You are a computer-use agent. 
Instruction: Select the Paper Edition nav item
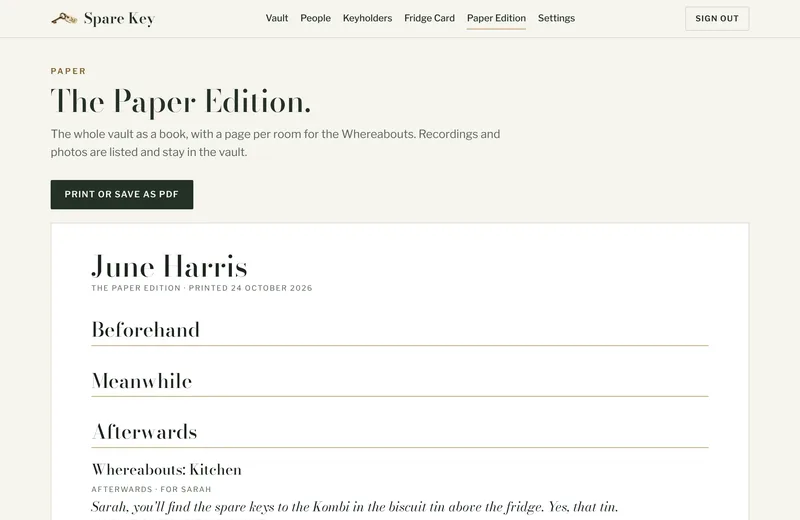496,18
